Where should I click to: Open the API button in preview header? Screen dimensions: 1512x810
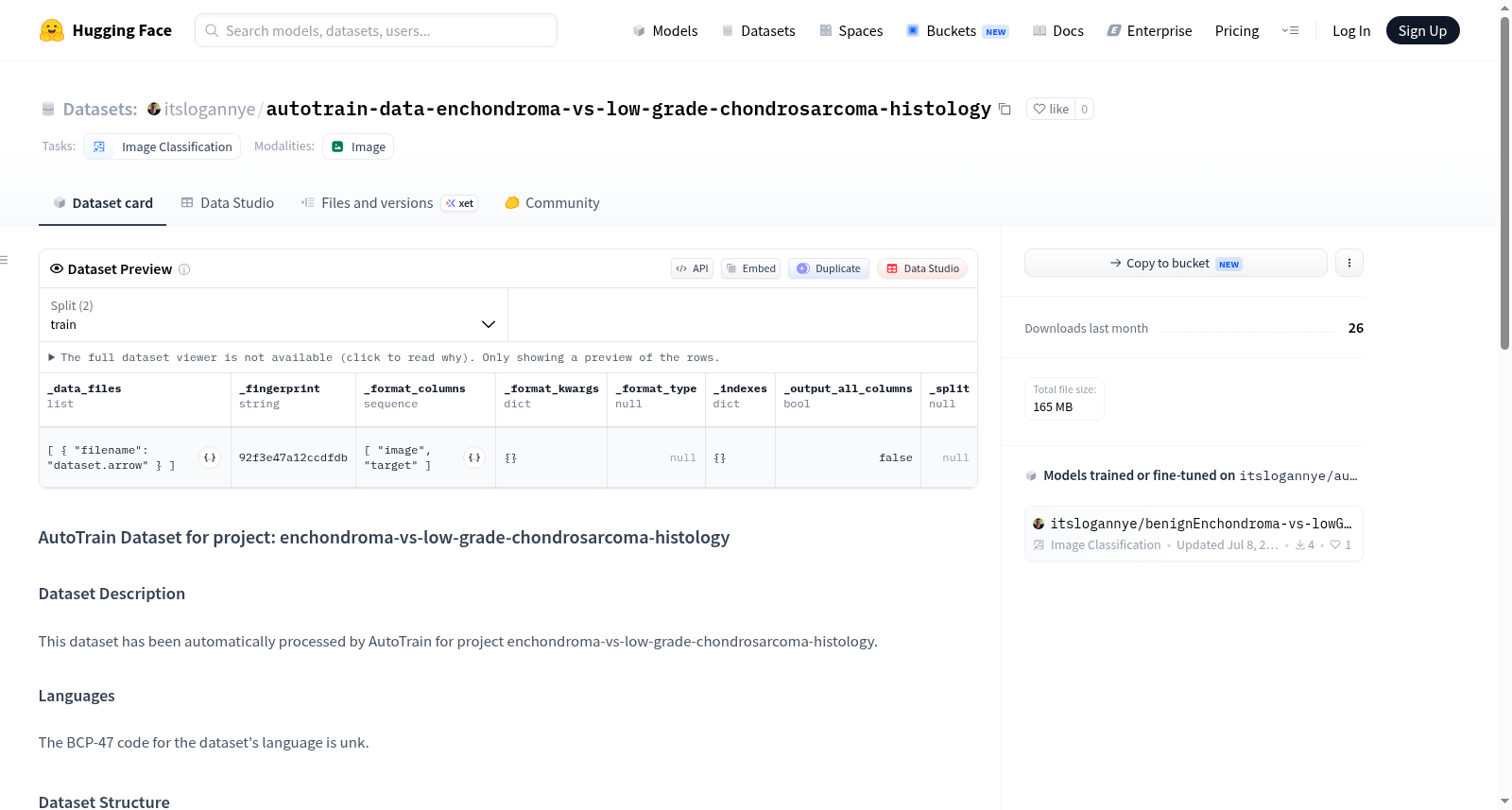coord(692,268)
